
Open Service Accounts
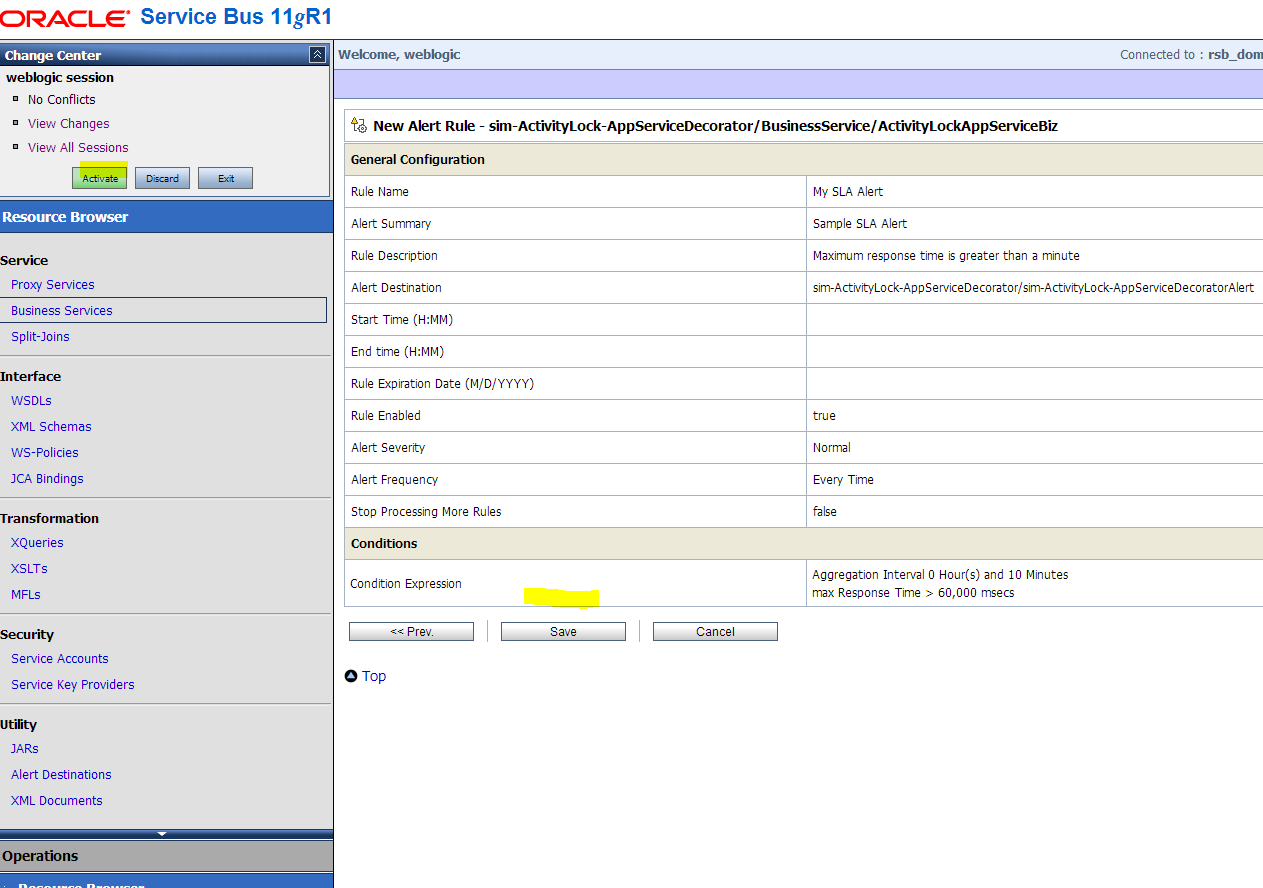(60, 659)
